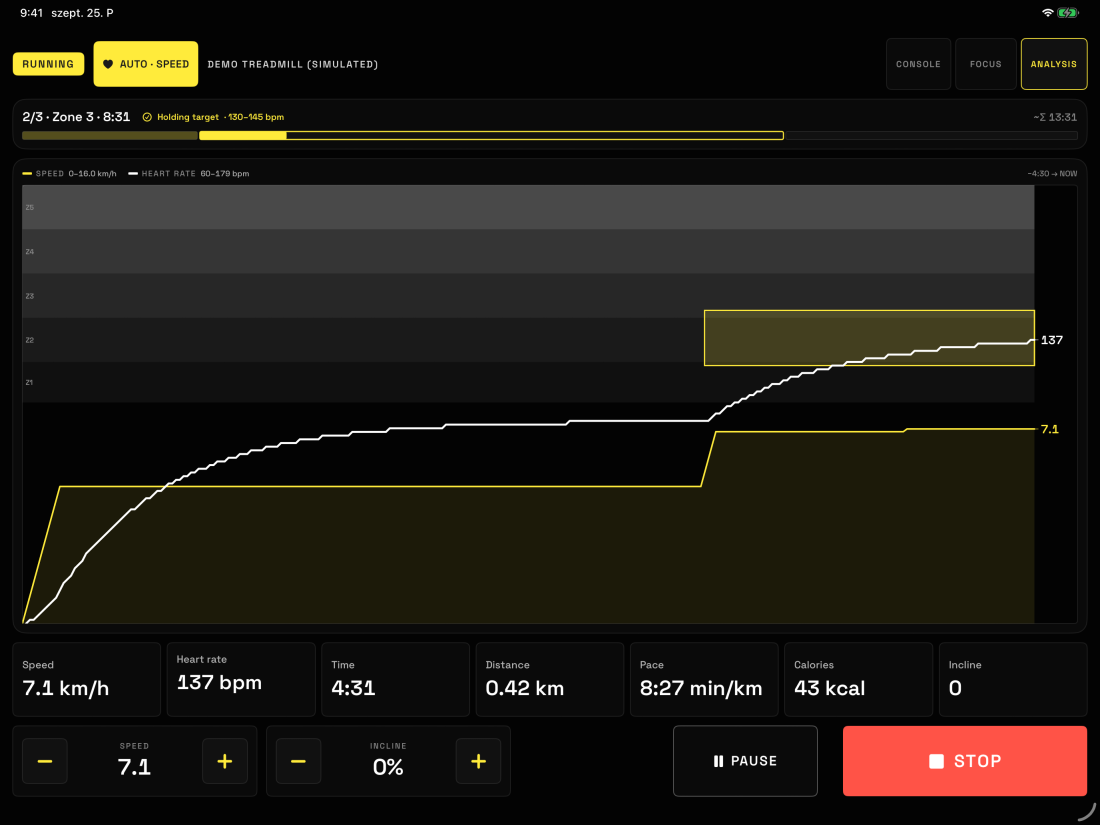The image size is (1100, 825).
Task: Click the SPEED chart legend entry
Action: click(69, 173)
